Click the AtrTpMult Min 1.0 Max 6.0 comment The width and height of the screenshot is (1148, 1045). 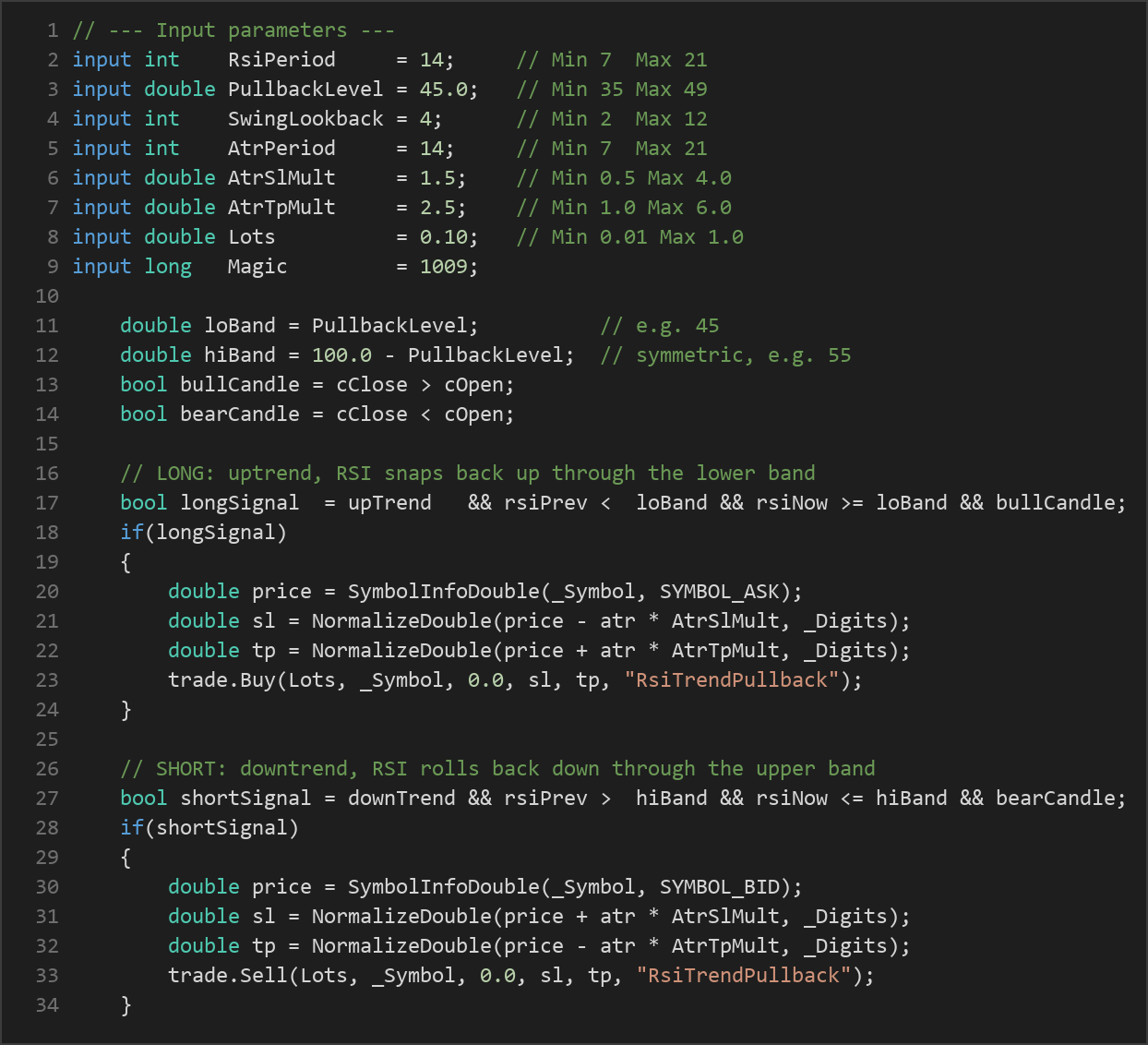(624, 207)
